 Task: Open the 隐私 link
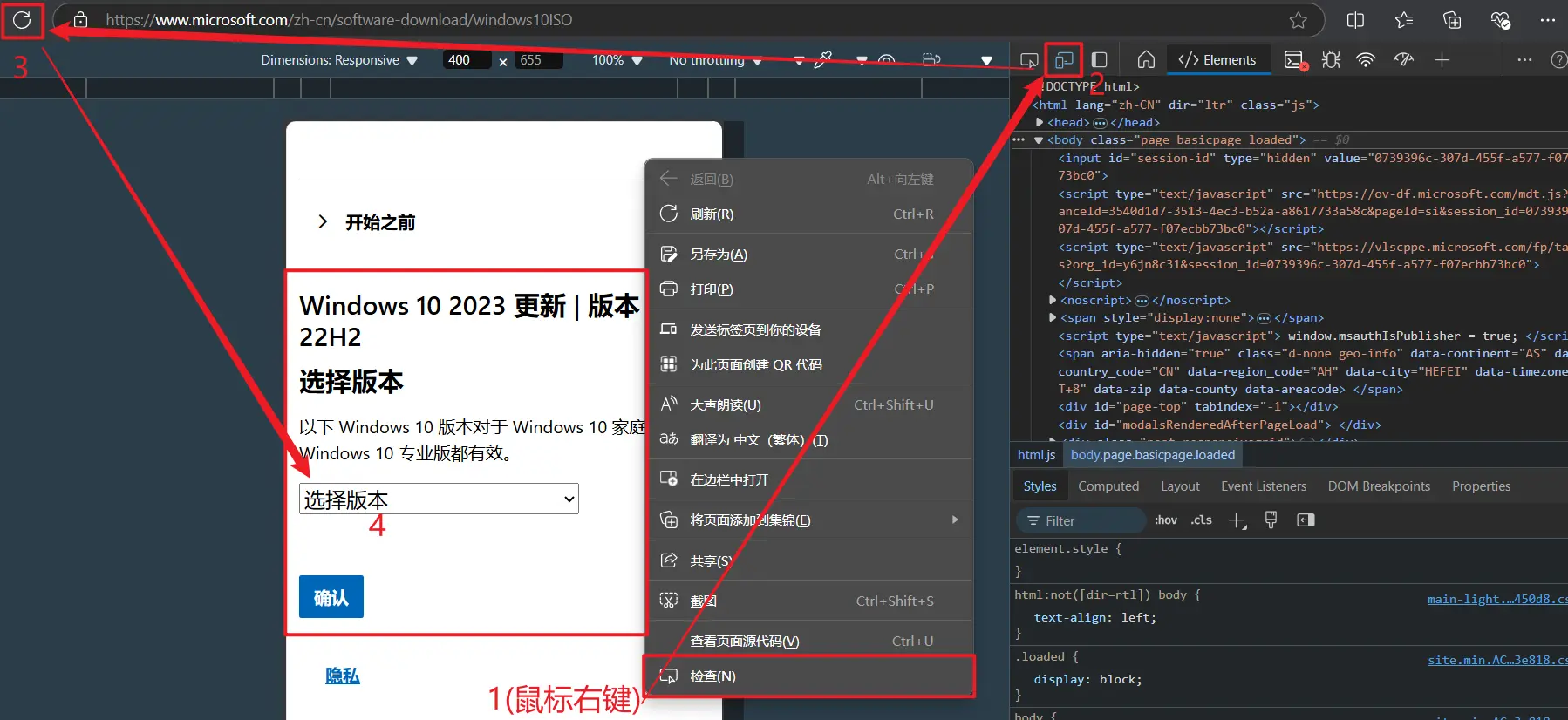[x=343, y=676]
